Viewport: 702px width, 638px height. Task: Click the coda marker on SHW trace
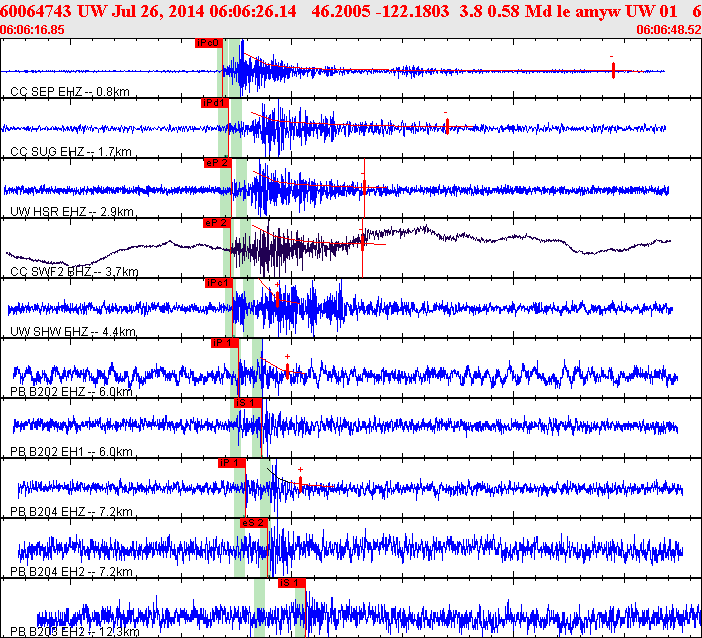(278, 299)
